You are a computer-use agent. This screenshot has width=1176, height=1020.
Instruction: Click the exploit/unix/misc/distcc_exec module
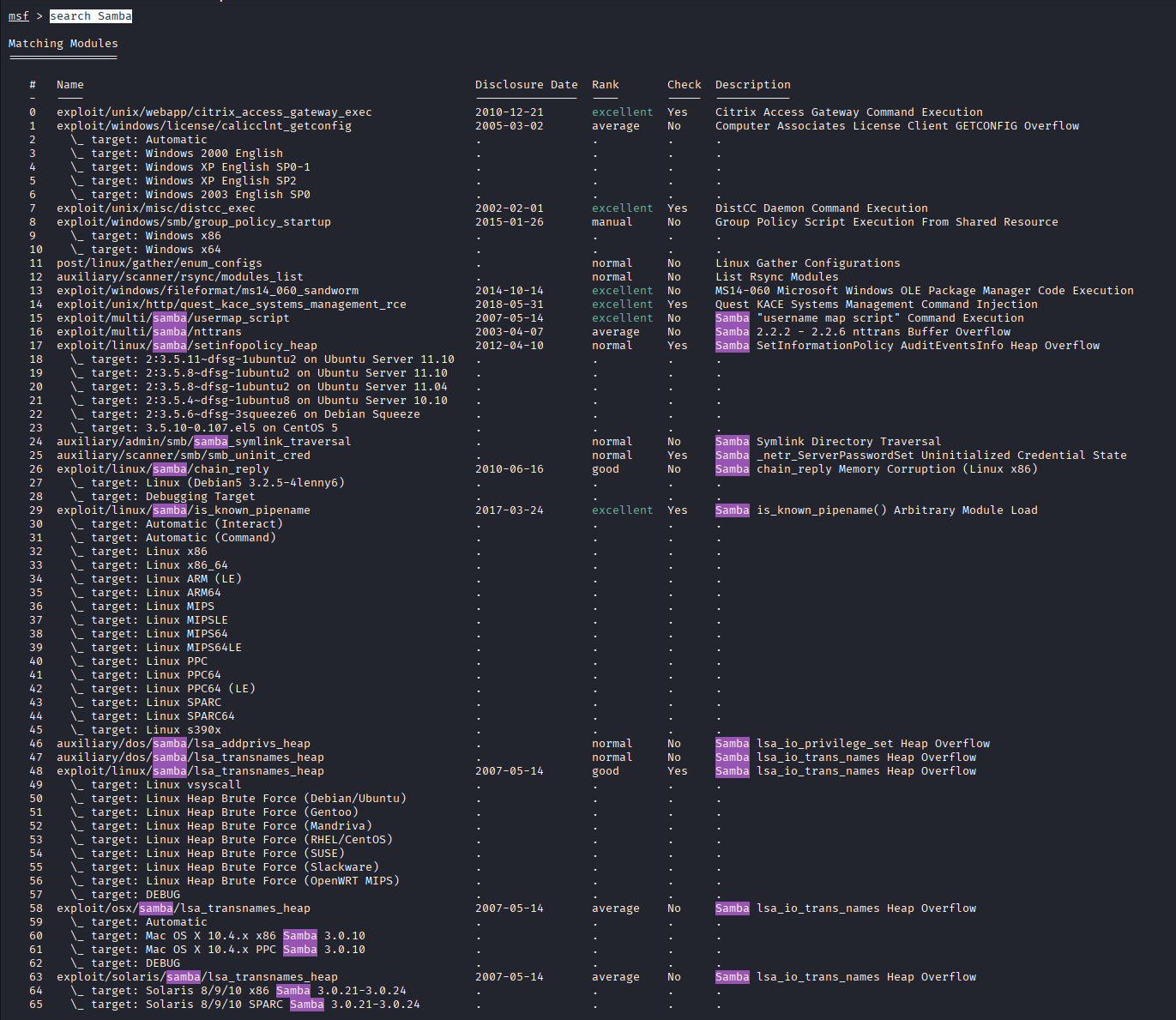click(x=155, y=208)
